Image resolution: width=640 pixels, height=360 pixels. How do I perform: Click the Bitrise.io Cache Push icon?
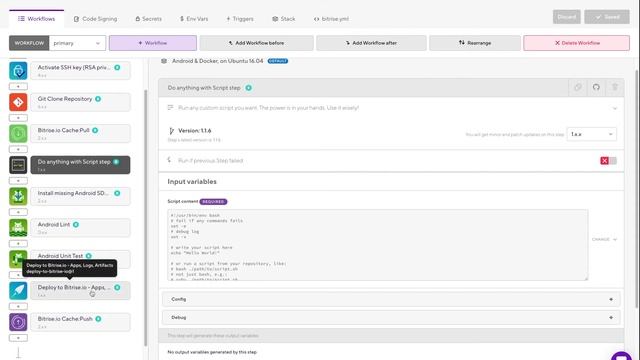tap(18, 322)
